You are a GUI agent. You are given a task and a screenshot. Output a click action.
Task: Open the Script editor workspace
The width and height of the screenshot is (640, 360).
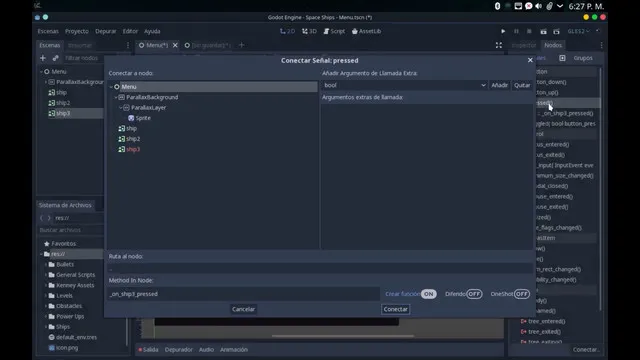(x=334, y=31)
